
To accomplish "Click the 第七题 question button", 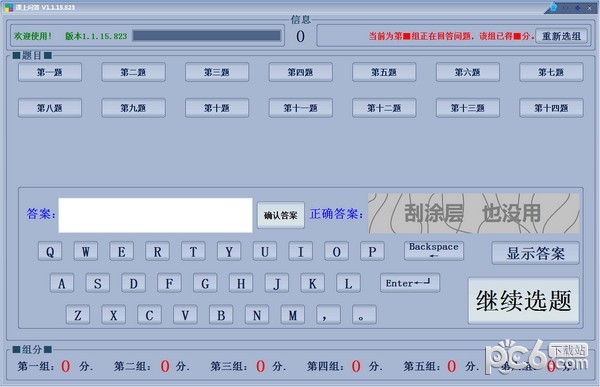I will [551, 72].
